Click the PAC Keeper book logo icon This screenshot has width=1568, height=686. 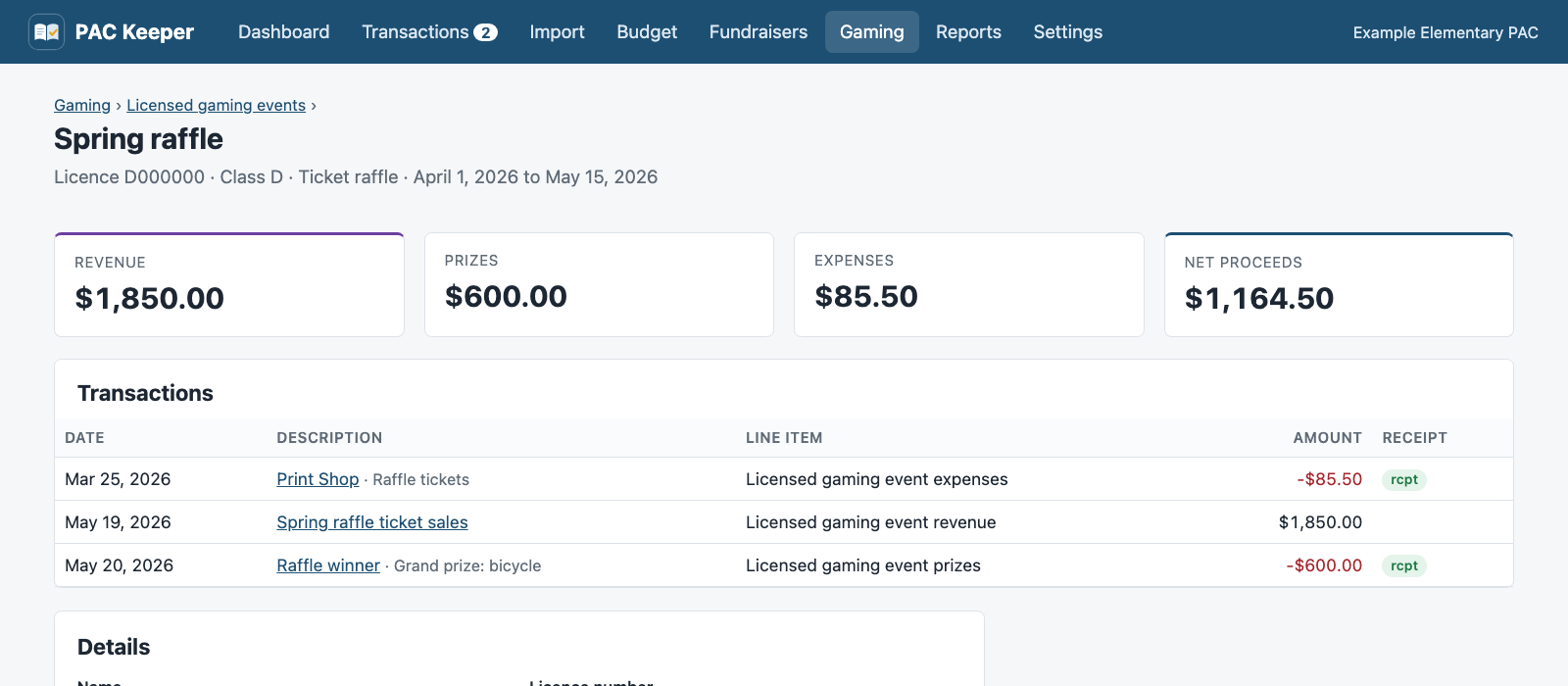46,32
